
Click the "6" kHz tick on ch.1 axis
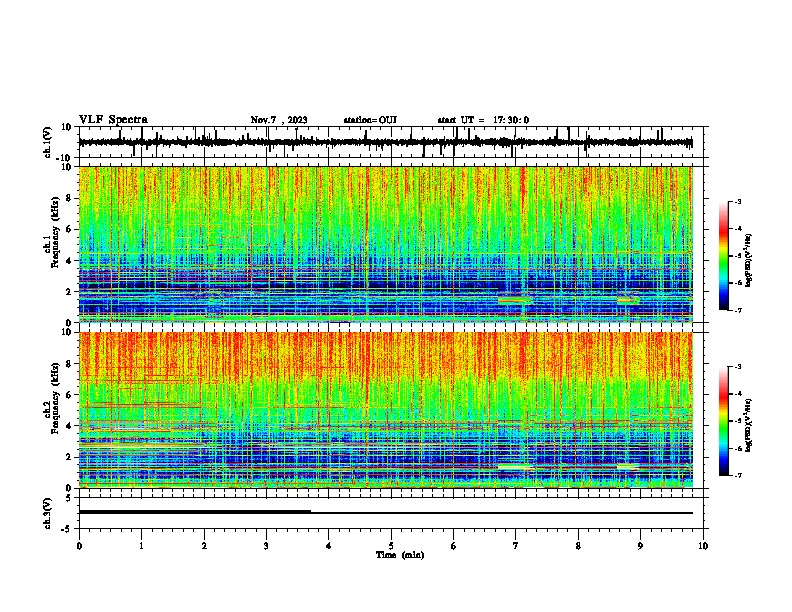click(x=69, y=229)
